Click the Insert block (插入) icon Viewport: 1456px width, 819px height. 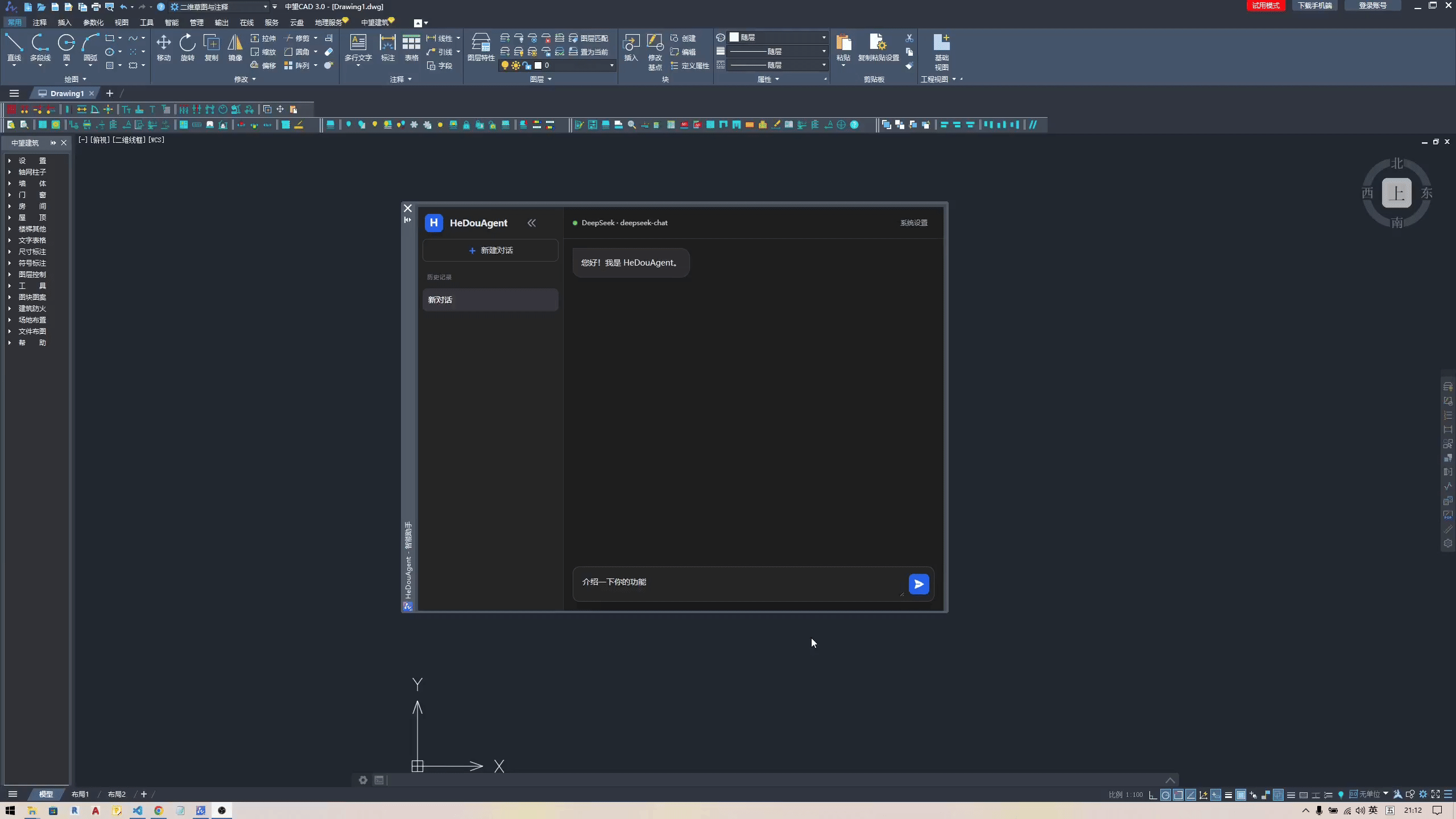tap(631, 48)
